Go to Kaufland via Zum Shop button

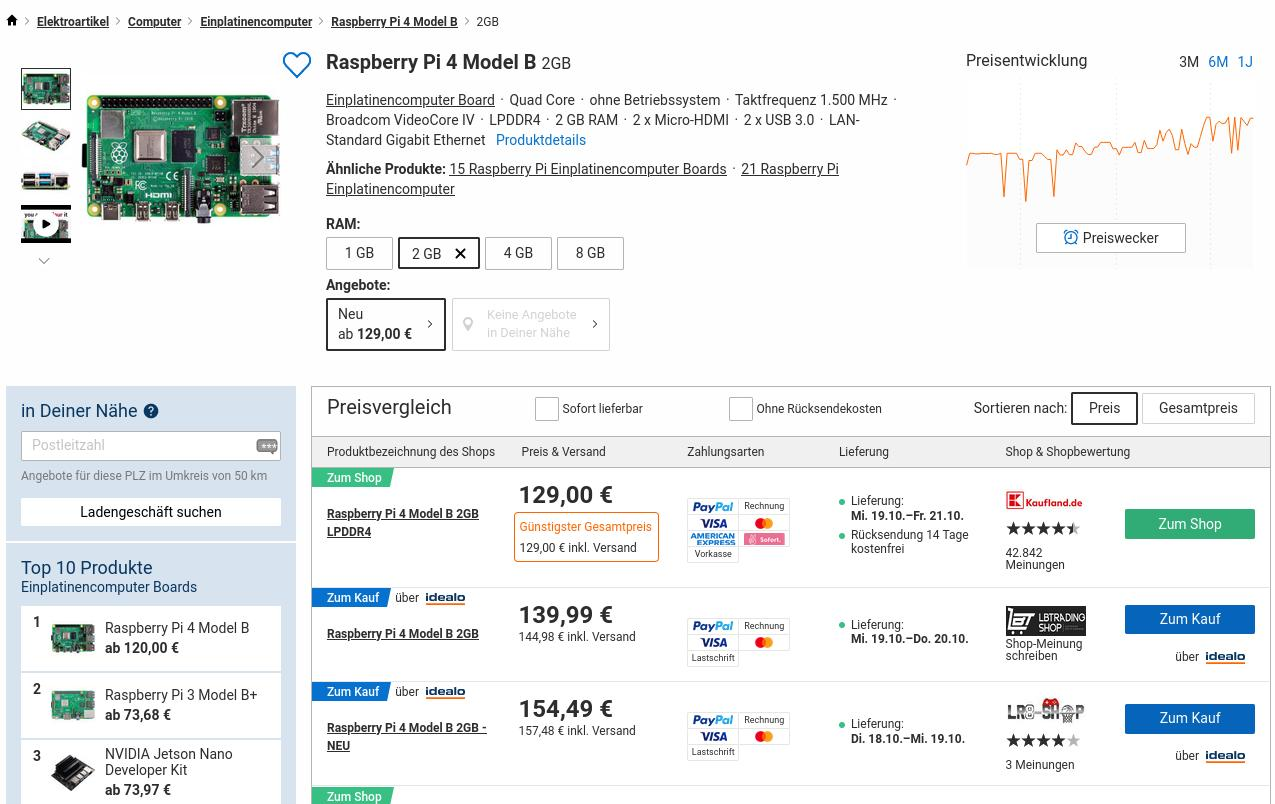click(x=1189, y=524)
